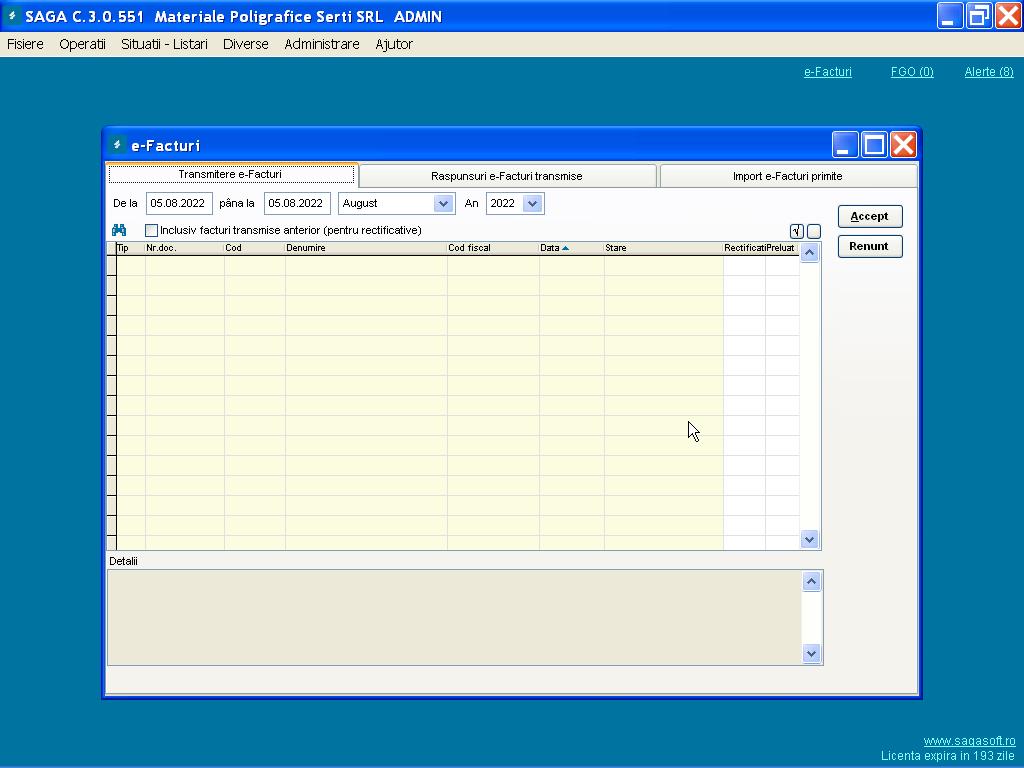Screen dimensions: 1024x768
Task: Click the Detalii text area
Action: click(x=455, y=618)
